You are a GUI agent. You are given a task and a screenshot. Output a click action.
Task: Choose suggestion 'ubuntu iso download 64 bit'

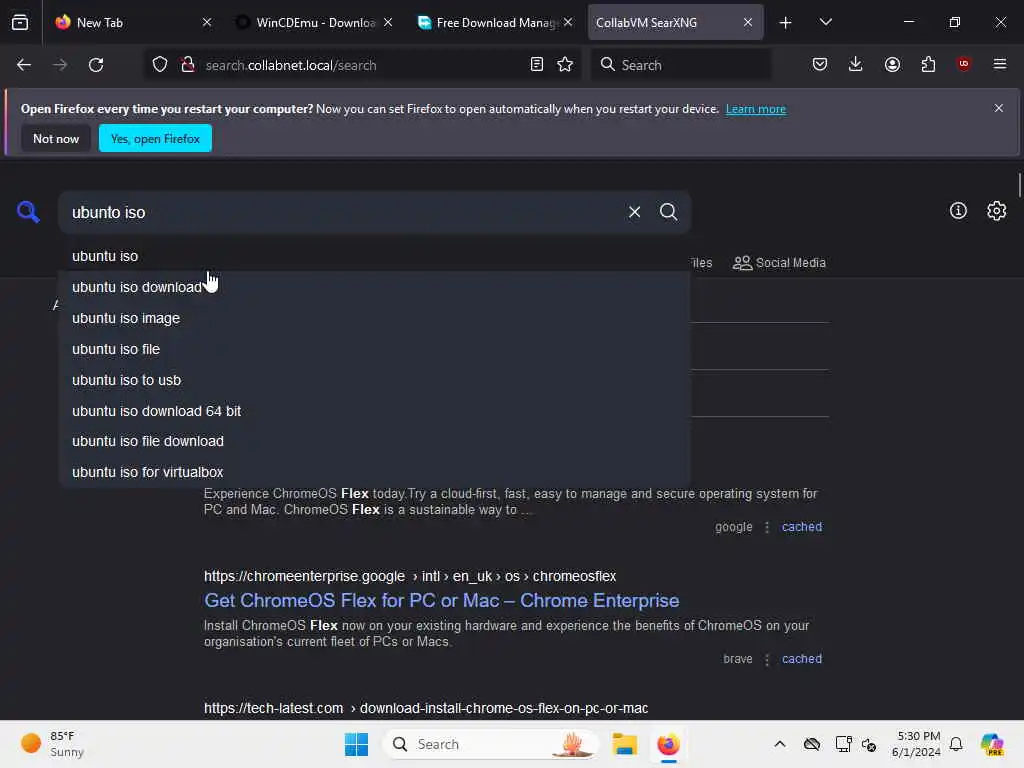[375, 411]
